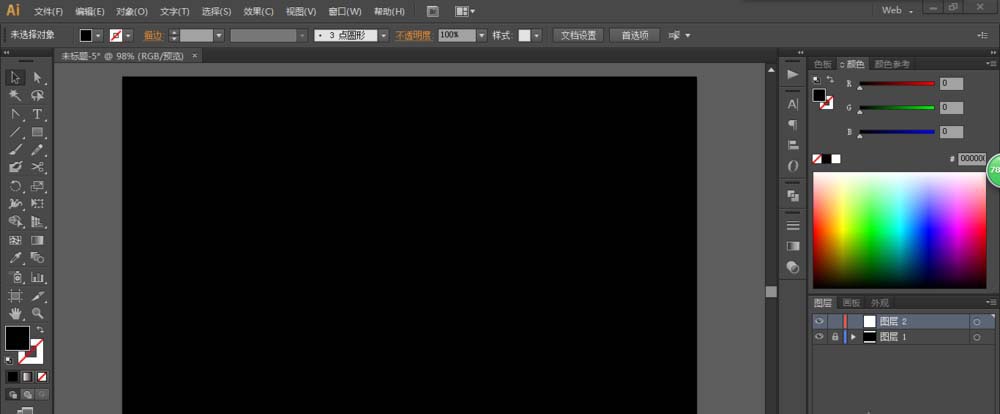Hide 图层 2 with its eye icon
The image size is (1000, 414).
pyautogui.click(x=820, y=322)
